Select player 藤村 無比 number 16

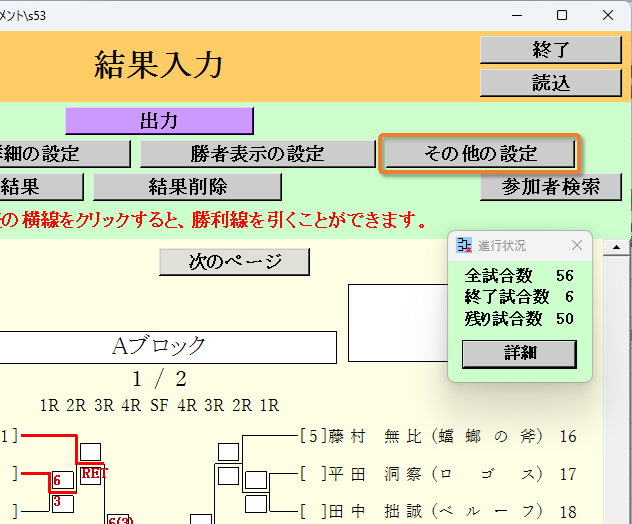click(x=438, y=436)
